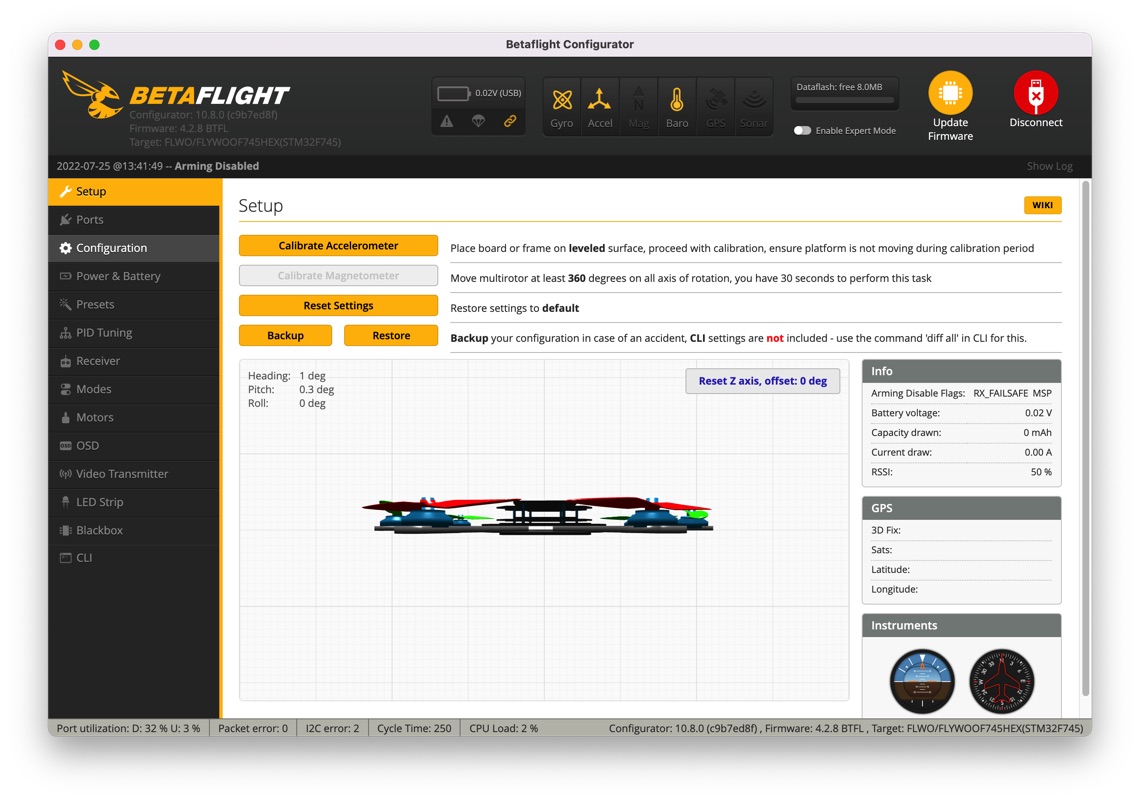Click the 'CPU Load: 2 %' status entry
The image size is (1140, 800).
[x=504, y=728]
